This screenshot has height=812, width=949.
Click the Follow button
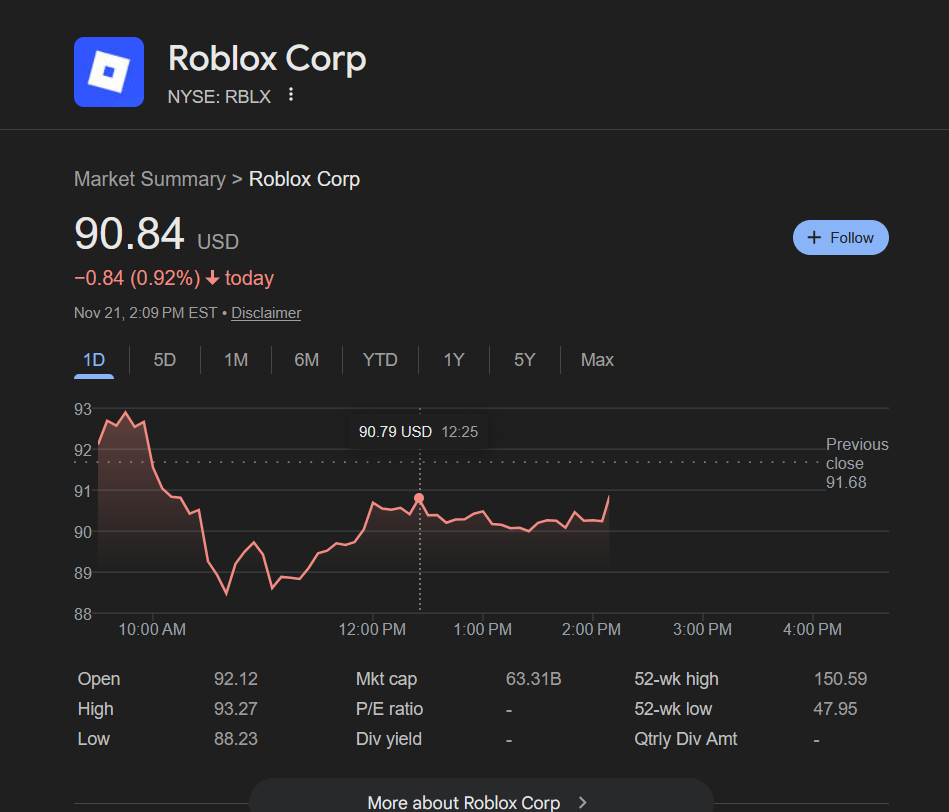pos(841,238)
